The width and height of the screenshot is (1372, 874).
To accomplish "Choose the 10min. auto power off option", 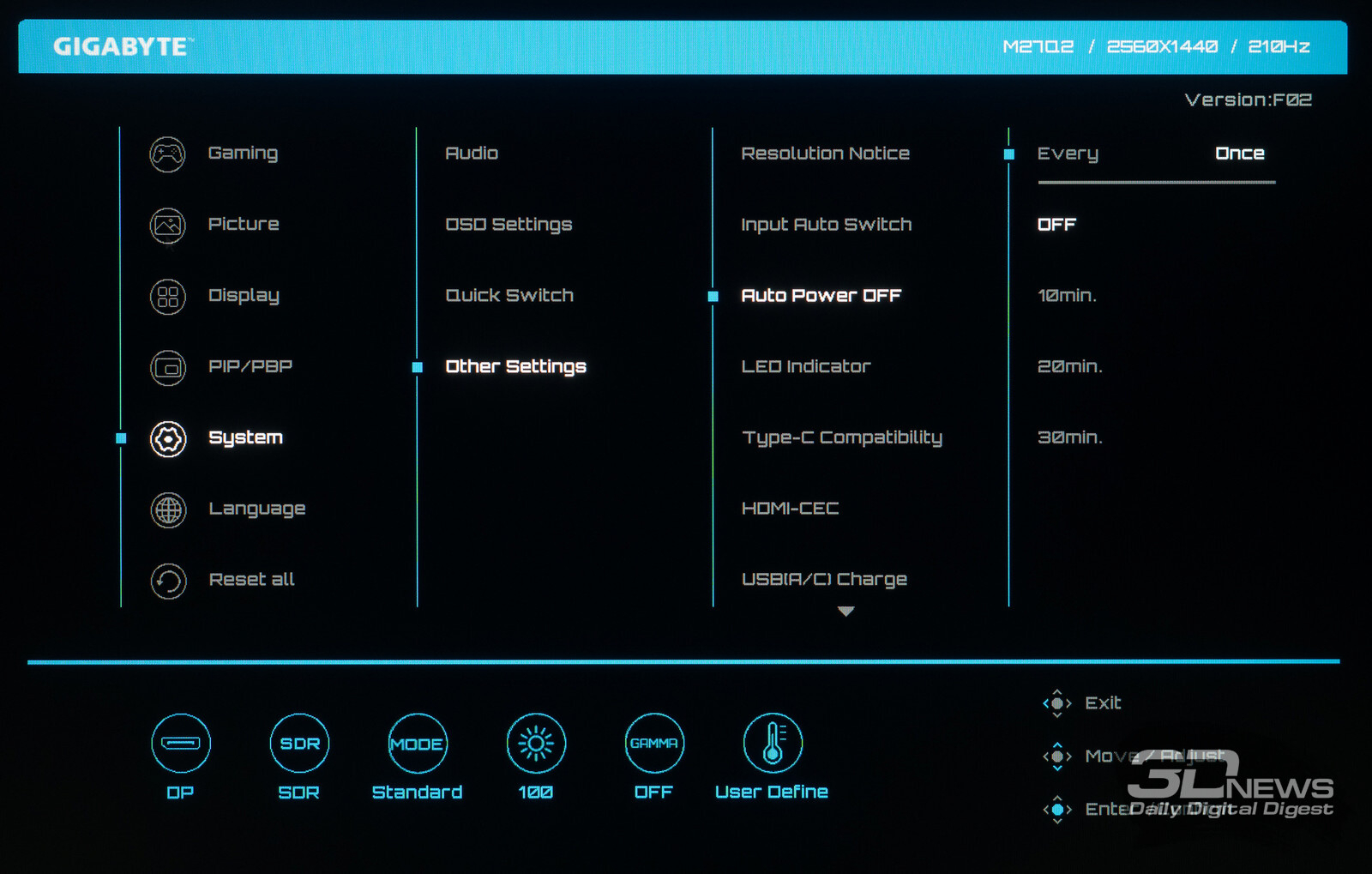I will point(1067,296).
